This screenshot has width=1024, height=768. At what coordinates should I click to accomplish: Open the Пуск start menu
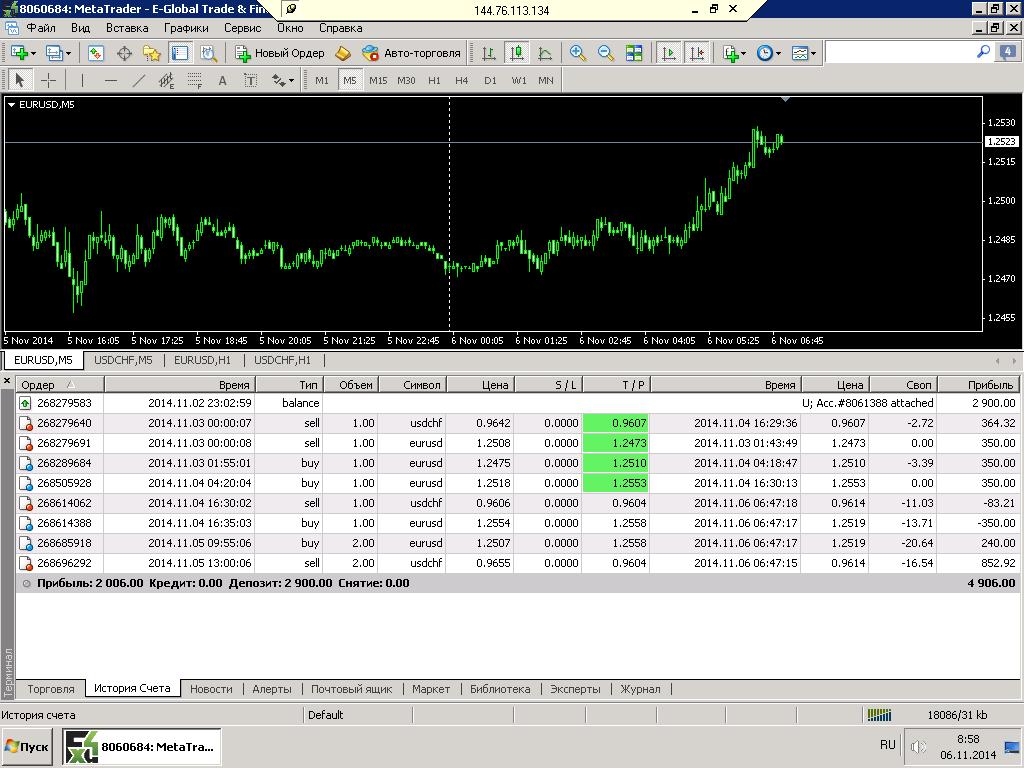tap(26, 746)
